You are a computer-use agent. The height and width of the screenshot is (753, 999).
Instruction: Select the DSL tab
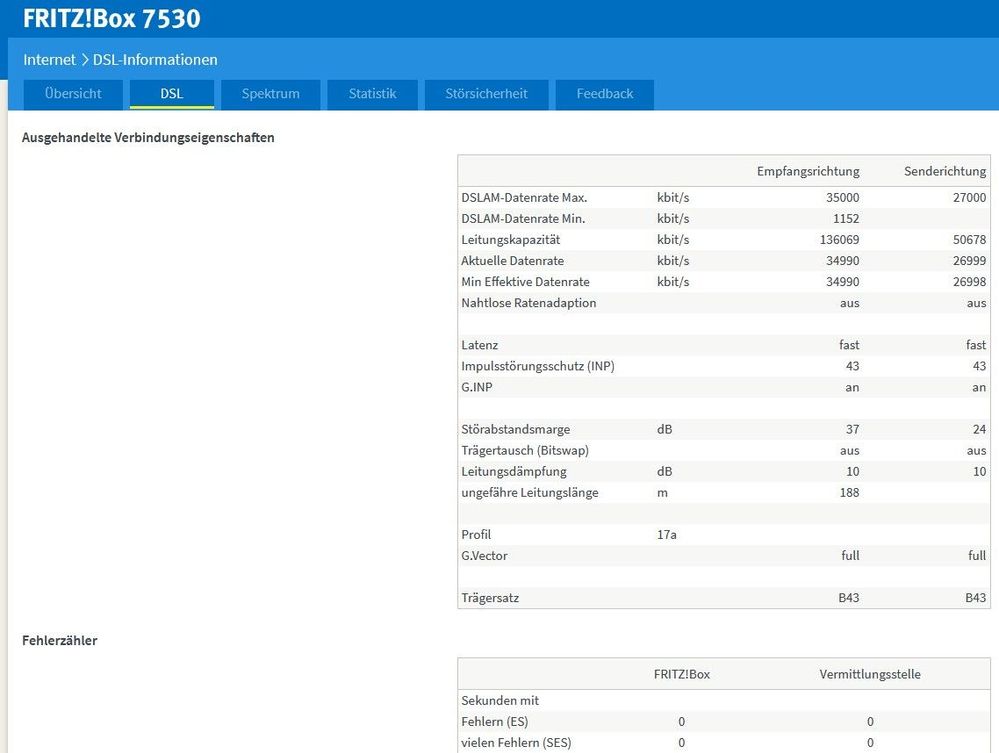(x=171, y=94)
